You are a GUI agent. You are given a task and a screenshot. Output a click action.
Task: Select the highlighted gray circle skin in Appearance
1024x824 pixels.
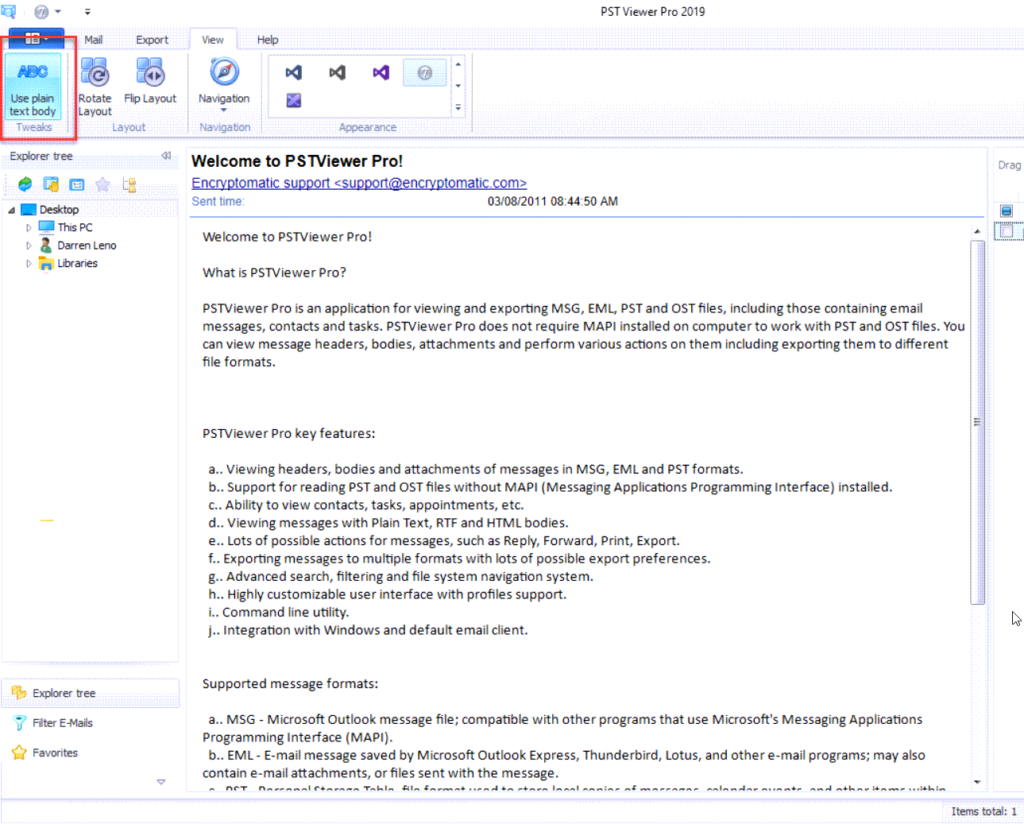click(x=424, y=72)
